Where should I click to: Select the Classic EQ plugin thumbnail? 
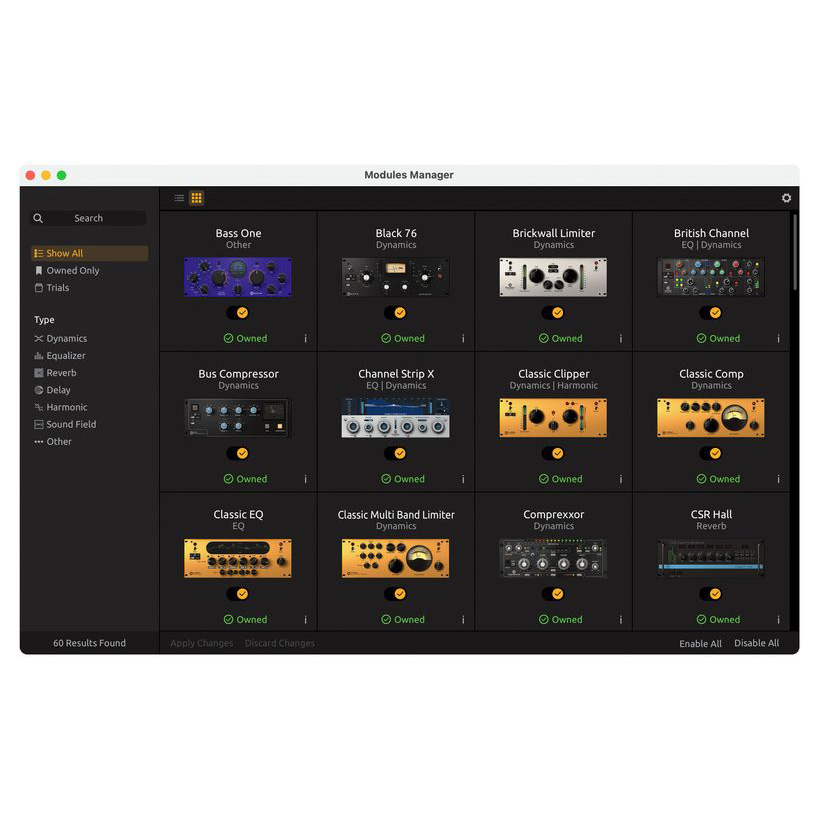(x=238, y=559)
